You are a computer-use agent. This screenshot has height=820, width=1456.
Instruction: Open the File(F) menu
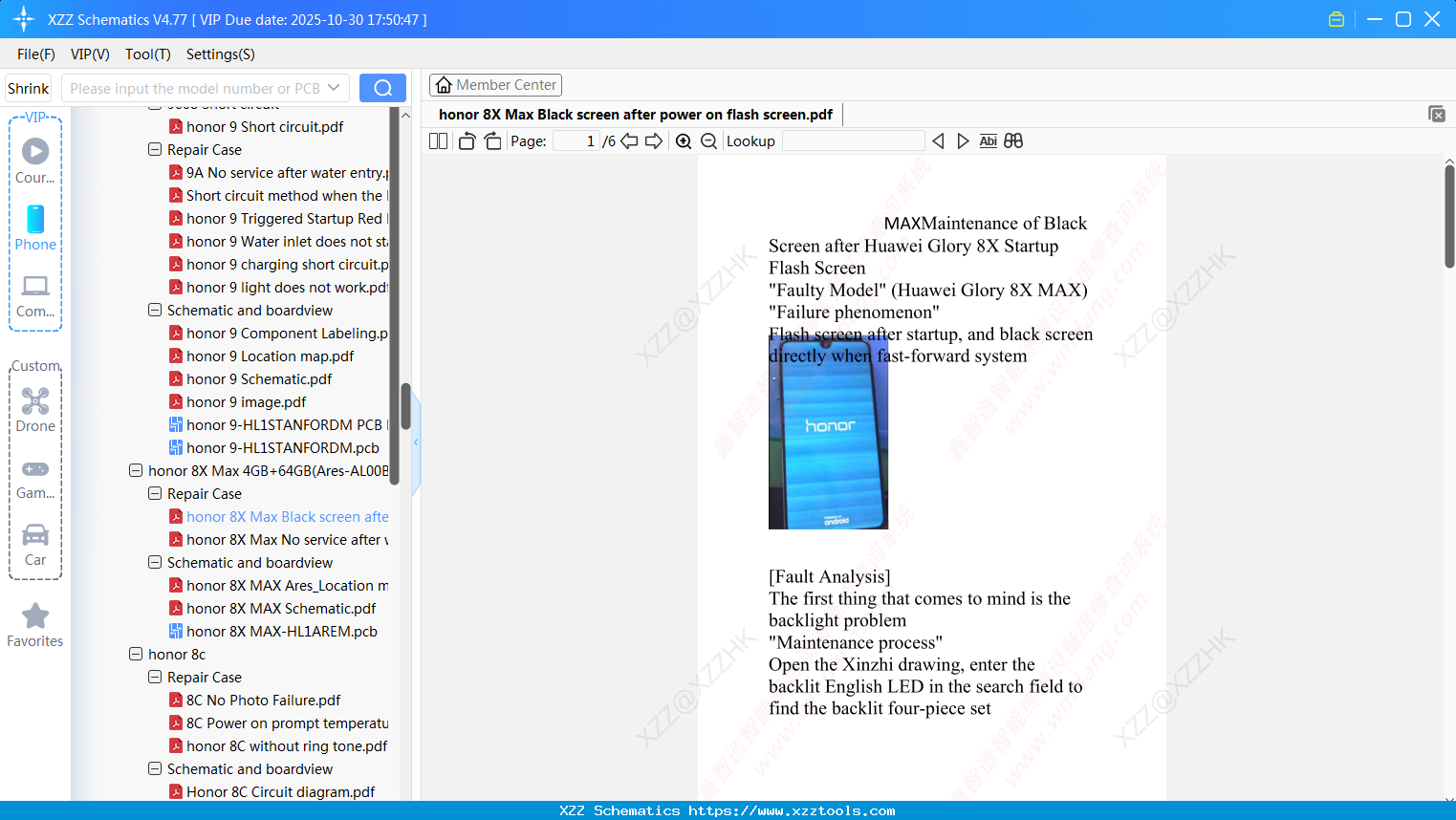coord(36,54)
